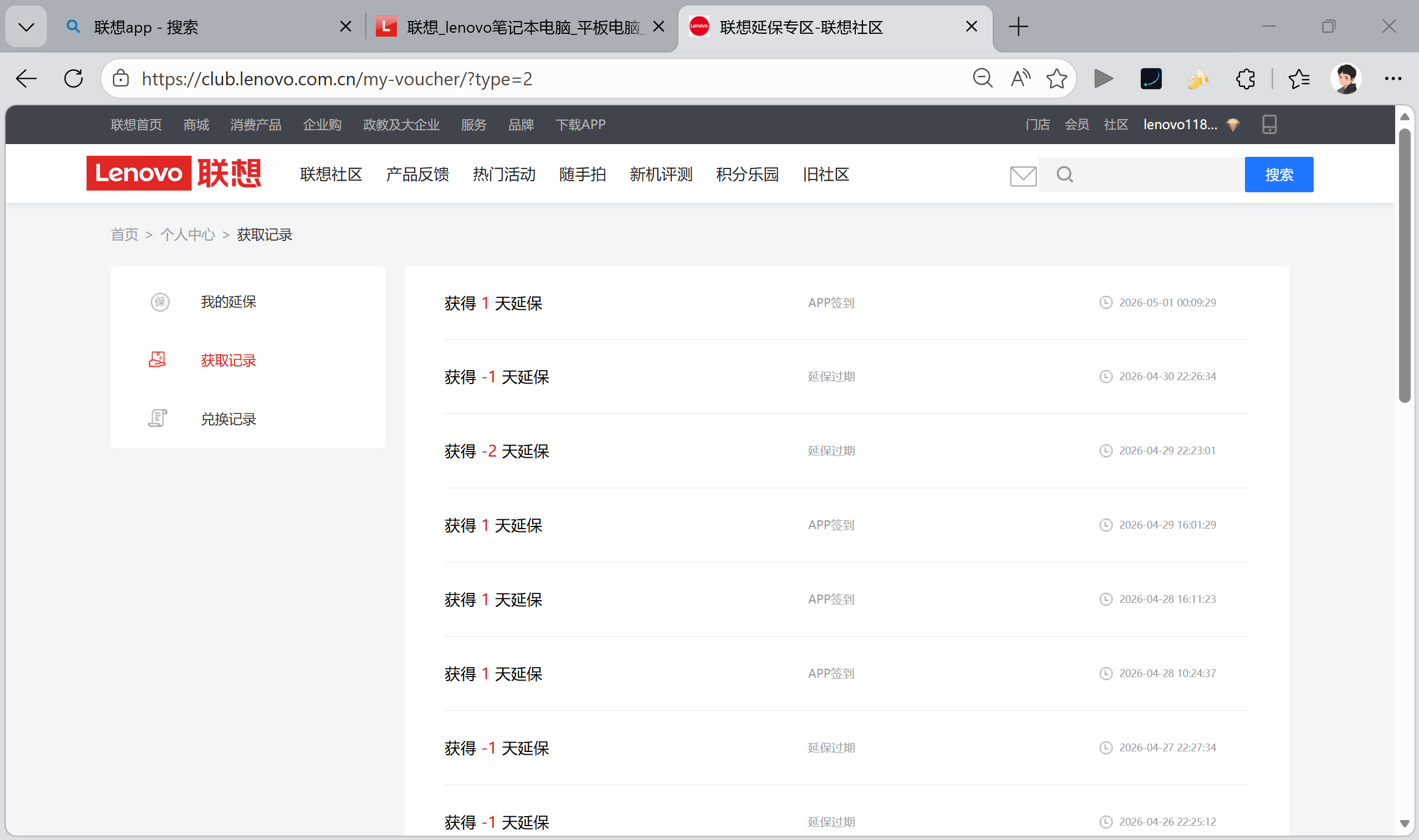Open the zoom out magnifier in address bar

point(983,79)
